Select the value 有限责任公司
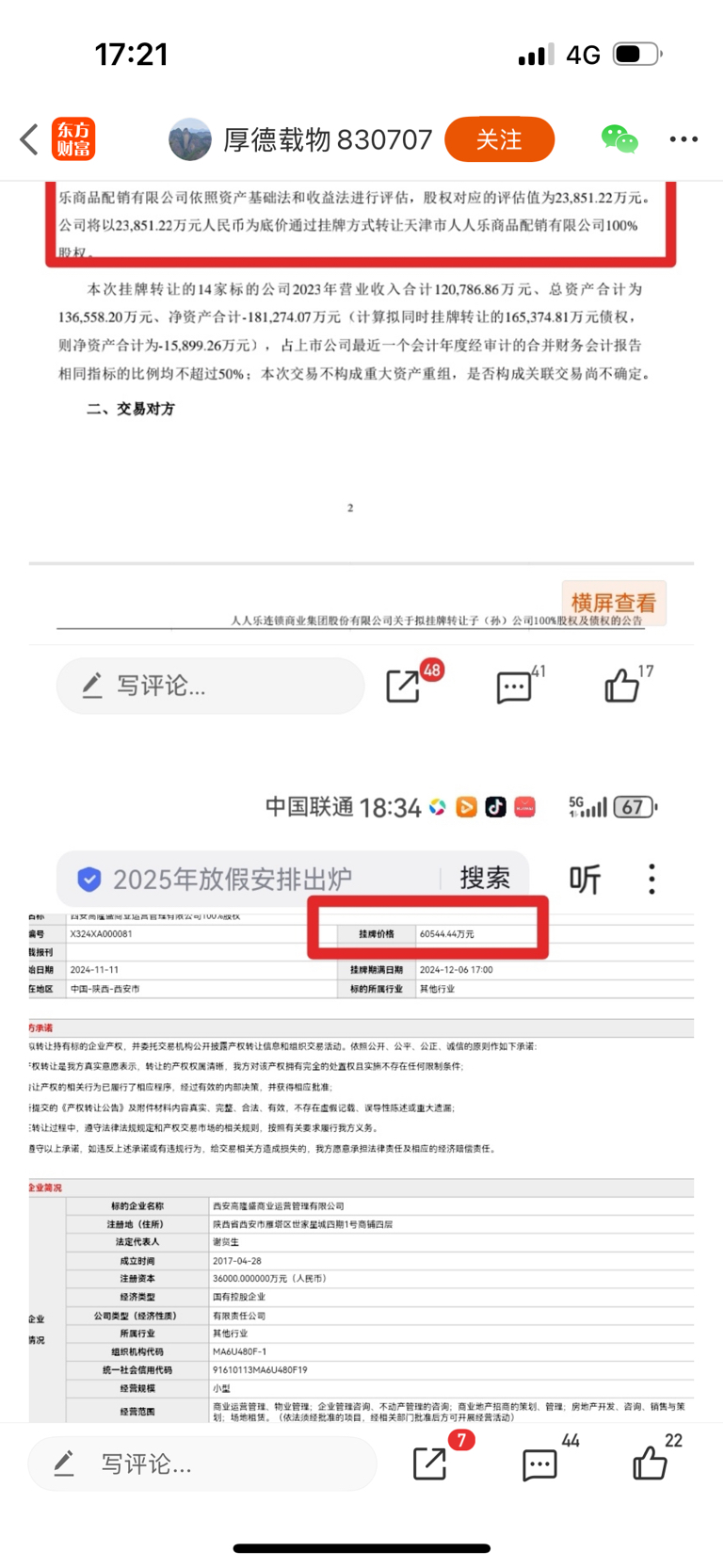This screenshot has height=1568, width=724. click(239, 1316)
